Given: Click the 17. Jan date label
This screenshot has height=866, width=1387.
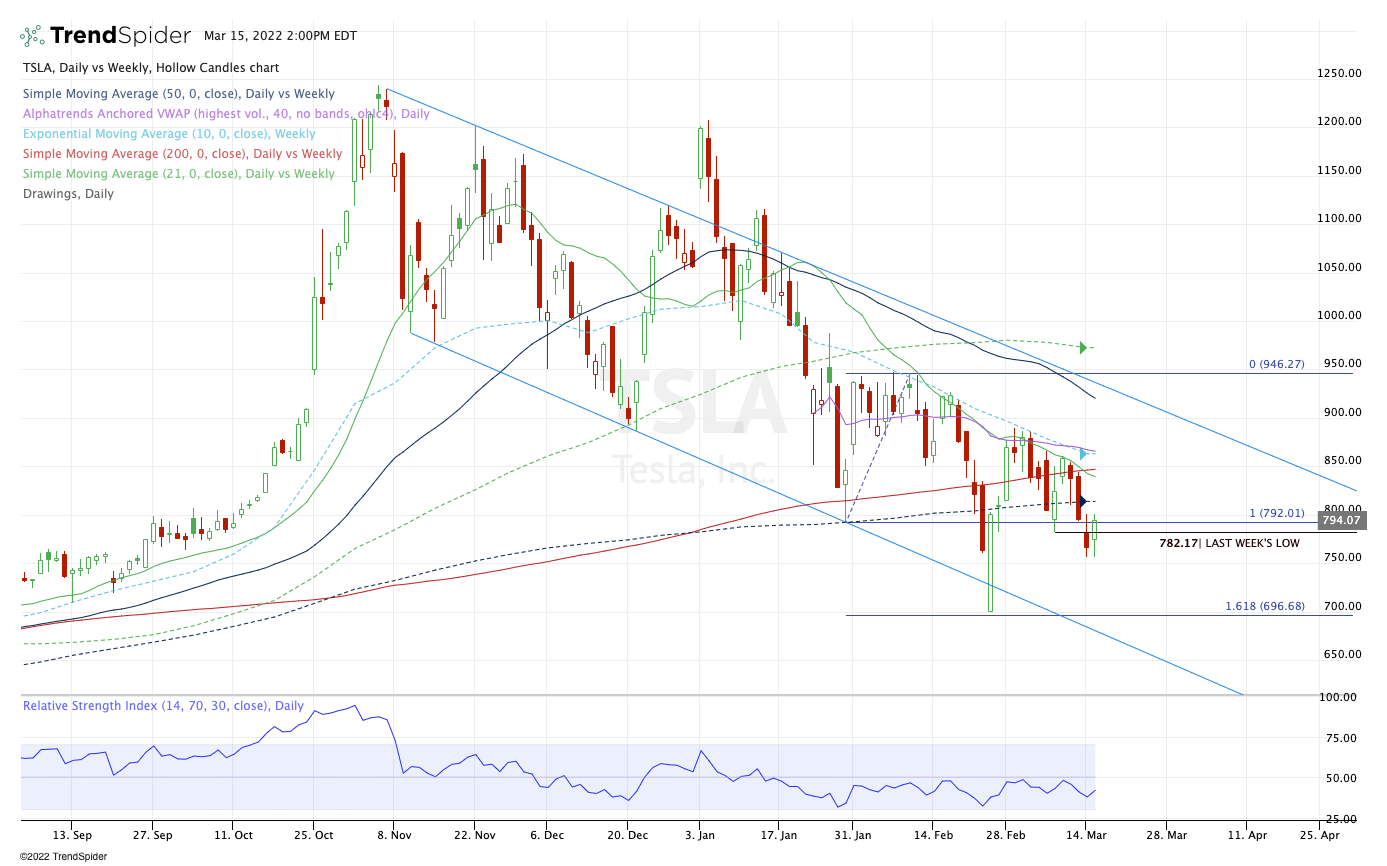Looking at the screenshot, I should pos(778,834).
